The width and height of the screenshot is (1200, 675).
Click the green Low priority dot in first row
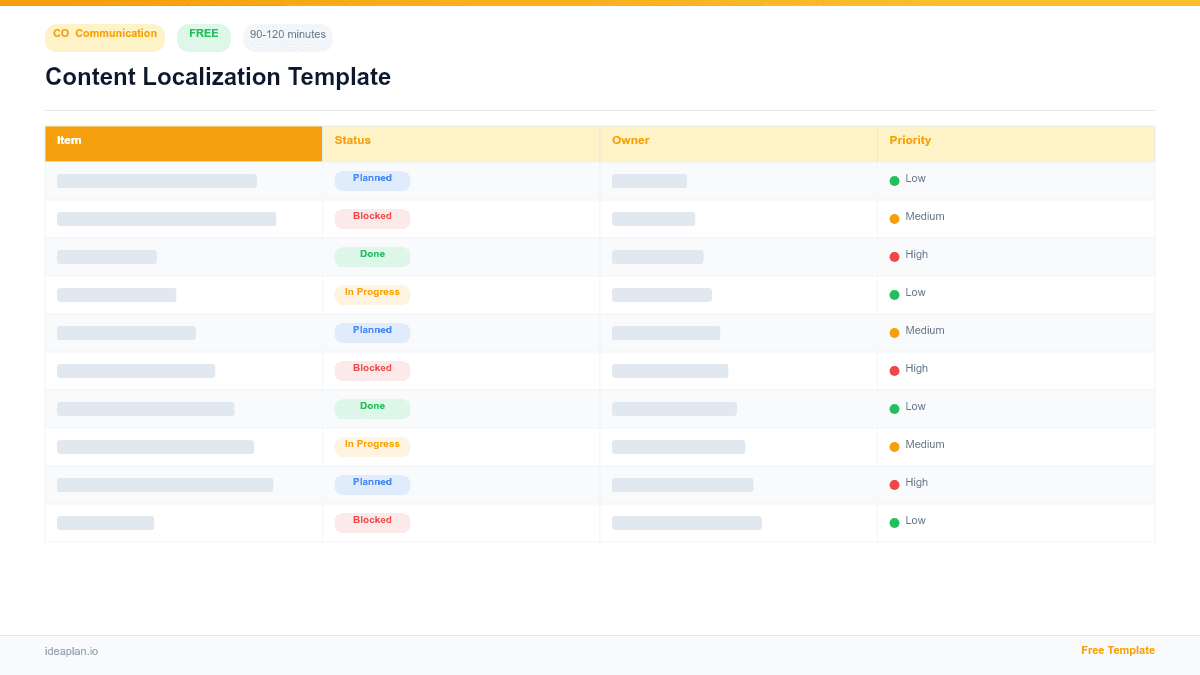(894, 179)
